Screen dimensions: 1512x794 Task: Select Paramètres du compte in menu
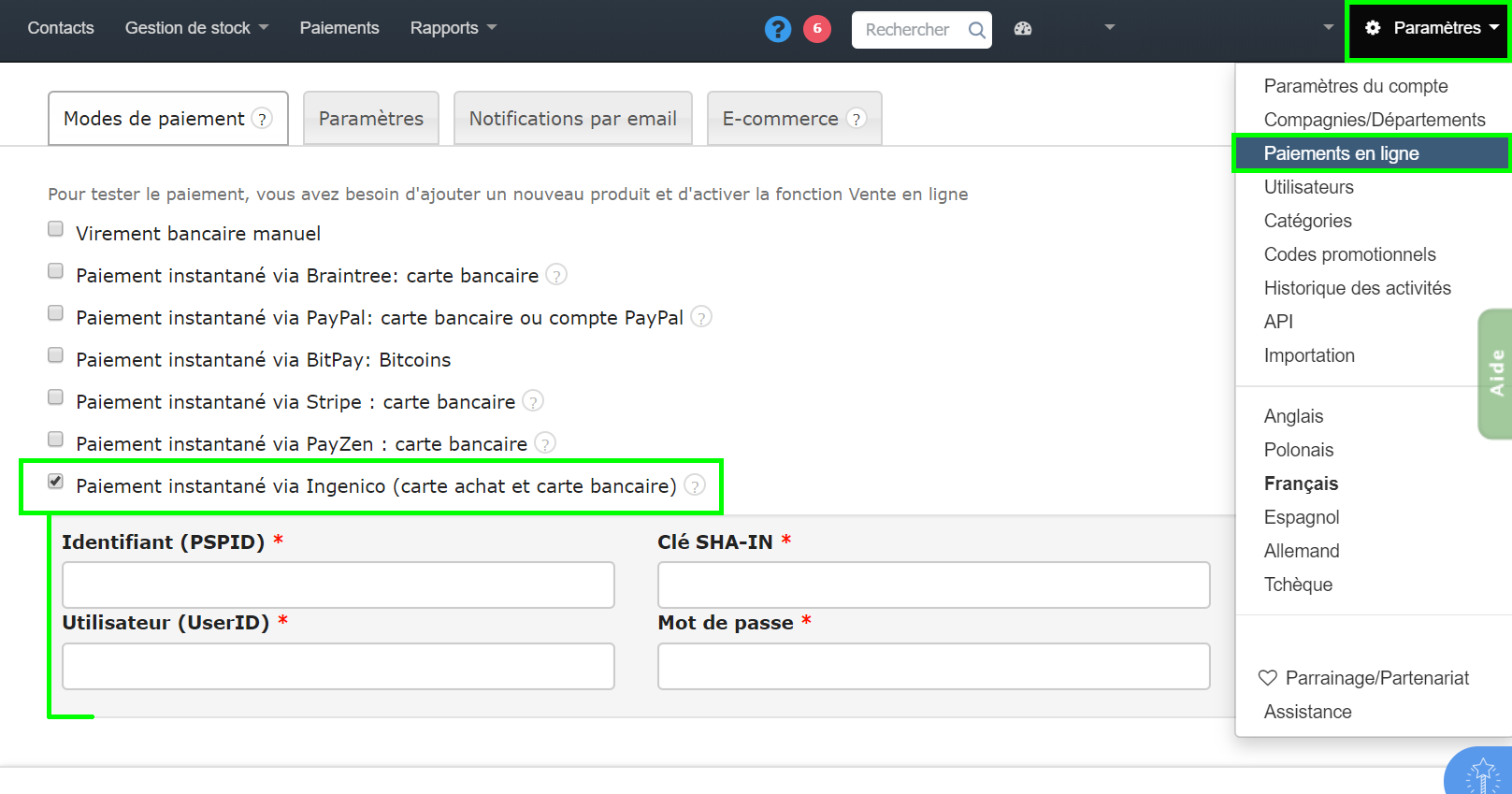coord(1356,86)
